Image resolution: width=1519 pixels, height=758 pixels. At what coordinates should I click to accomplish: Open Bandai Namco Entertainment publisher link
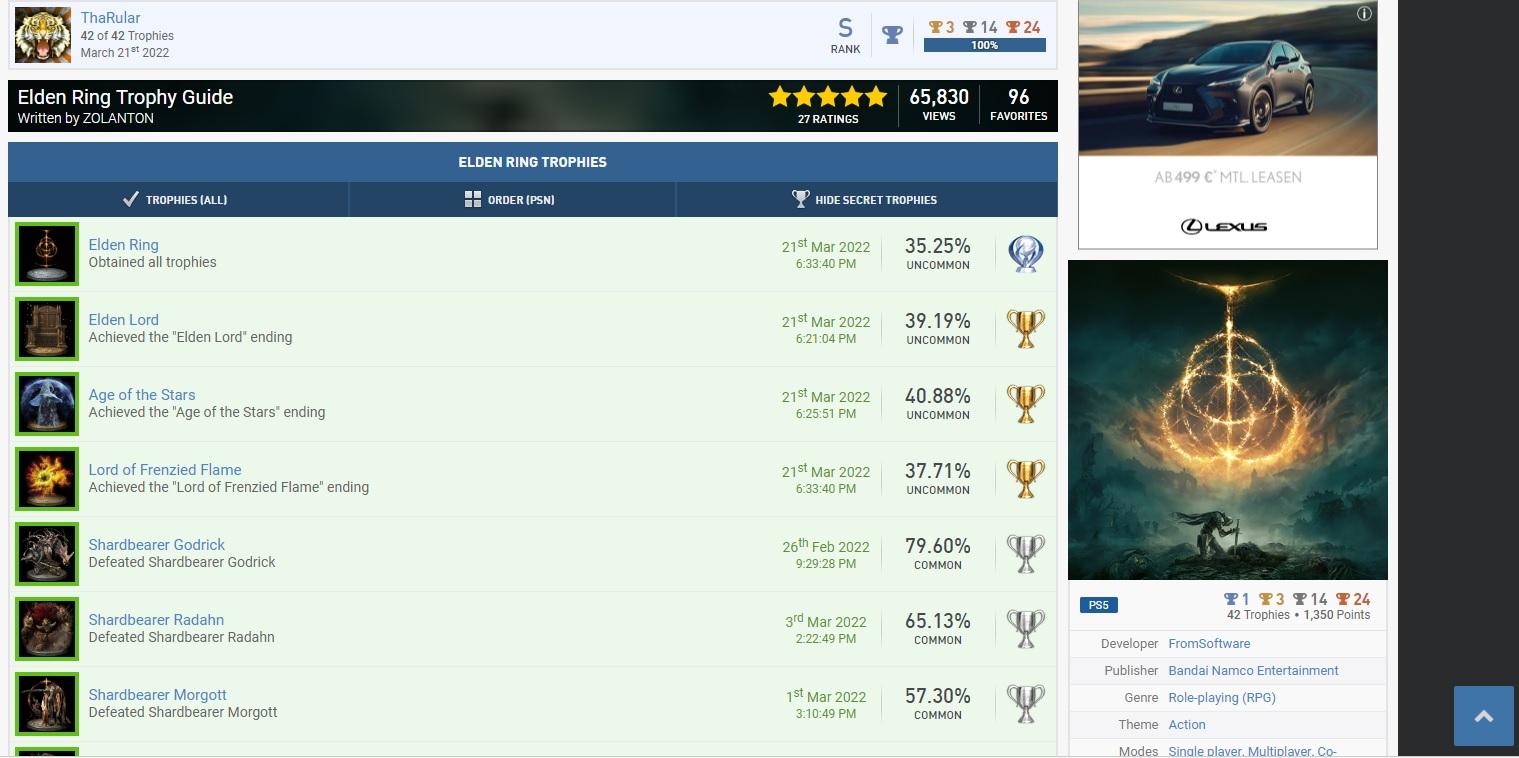[1253, 671]
